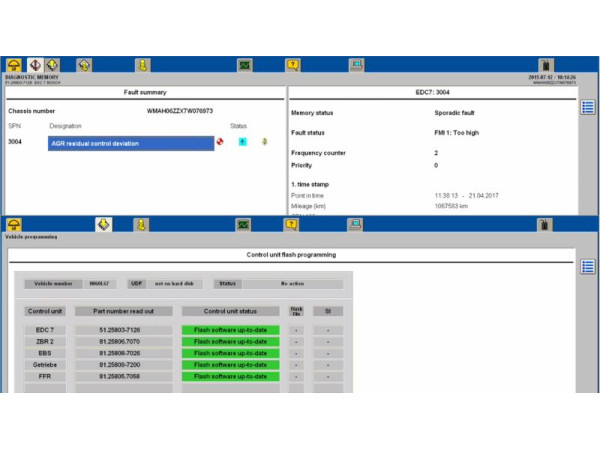Click the vehicle icon in Diagnostic Memory toolbar

[14, 65]
